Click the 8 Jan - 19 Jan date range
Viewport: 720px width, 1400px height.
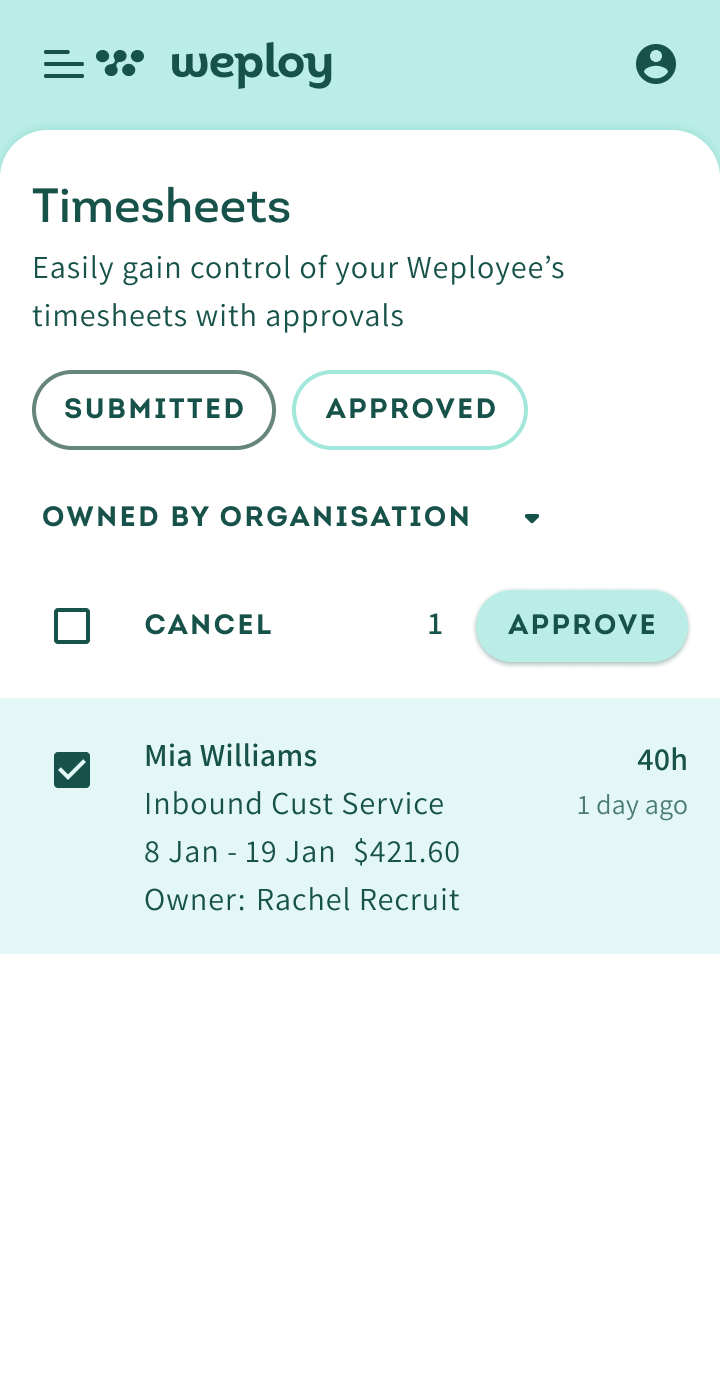240,852
